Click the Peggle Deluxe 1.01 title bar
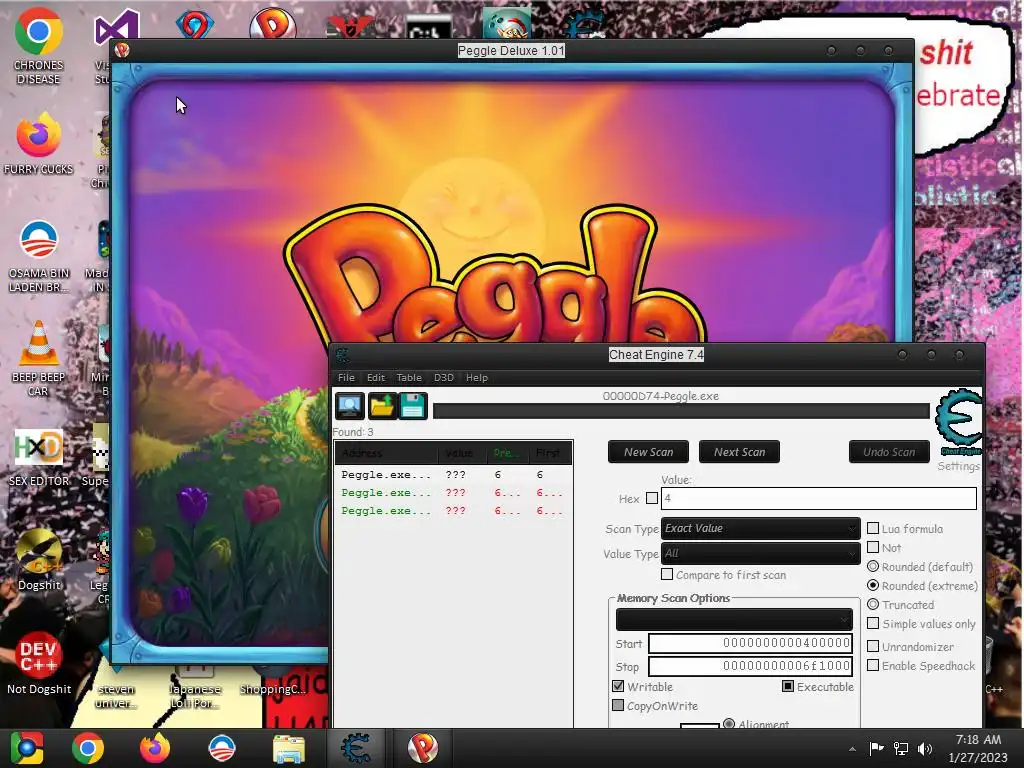The height and width of the screenshot is (768, 1024). pyautogui.click(x=511, y=50)
